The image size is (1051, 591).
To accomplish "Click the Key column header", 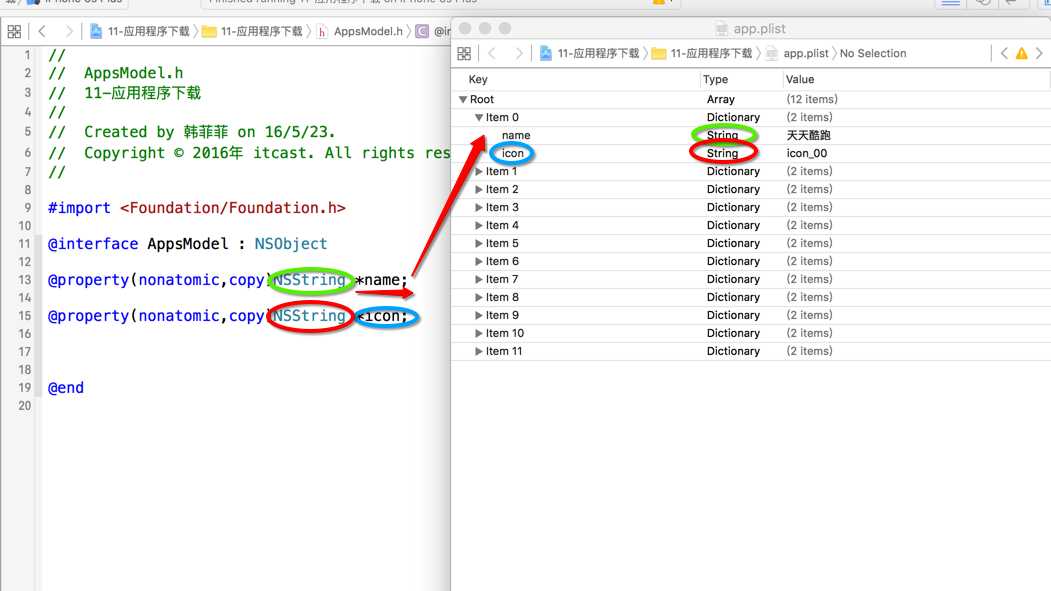I will point(478,79).
